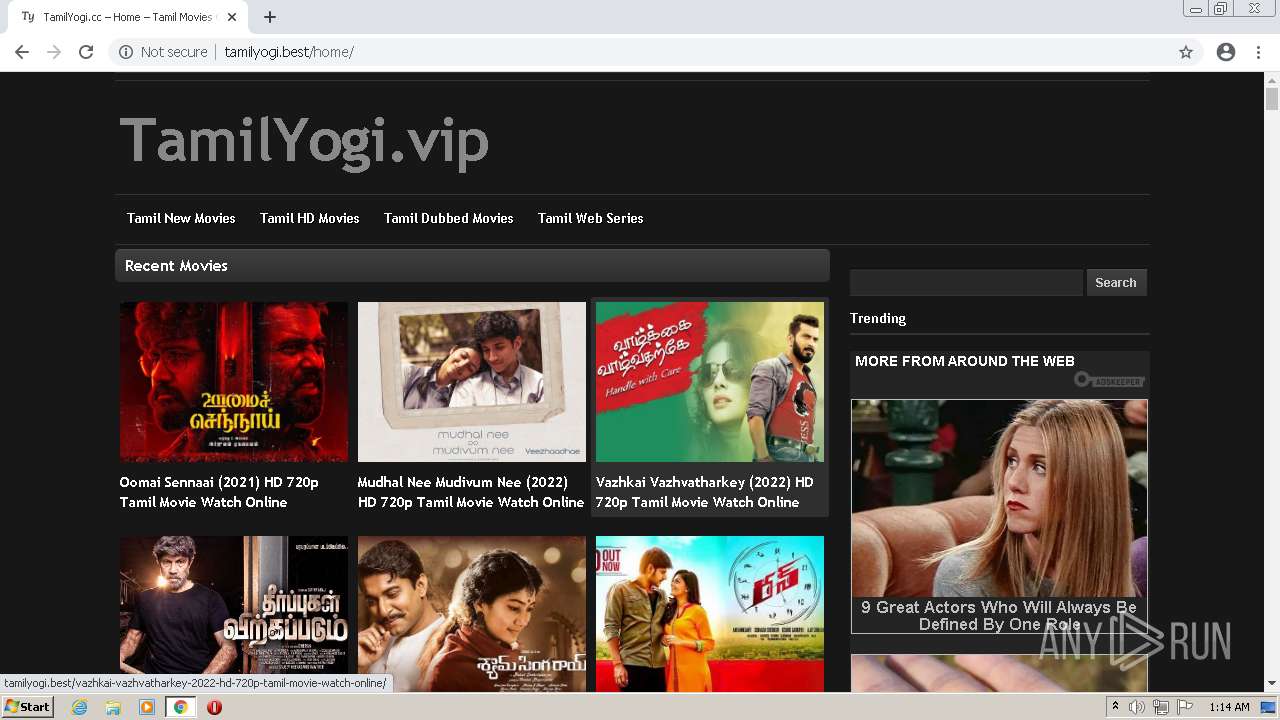Open Tamil Dubbed Movies menu
Viewport: 1280px width, 720px height.
tap(448, 218)
